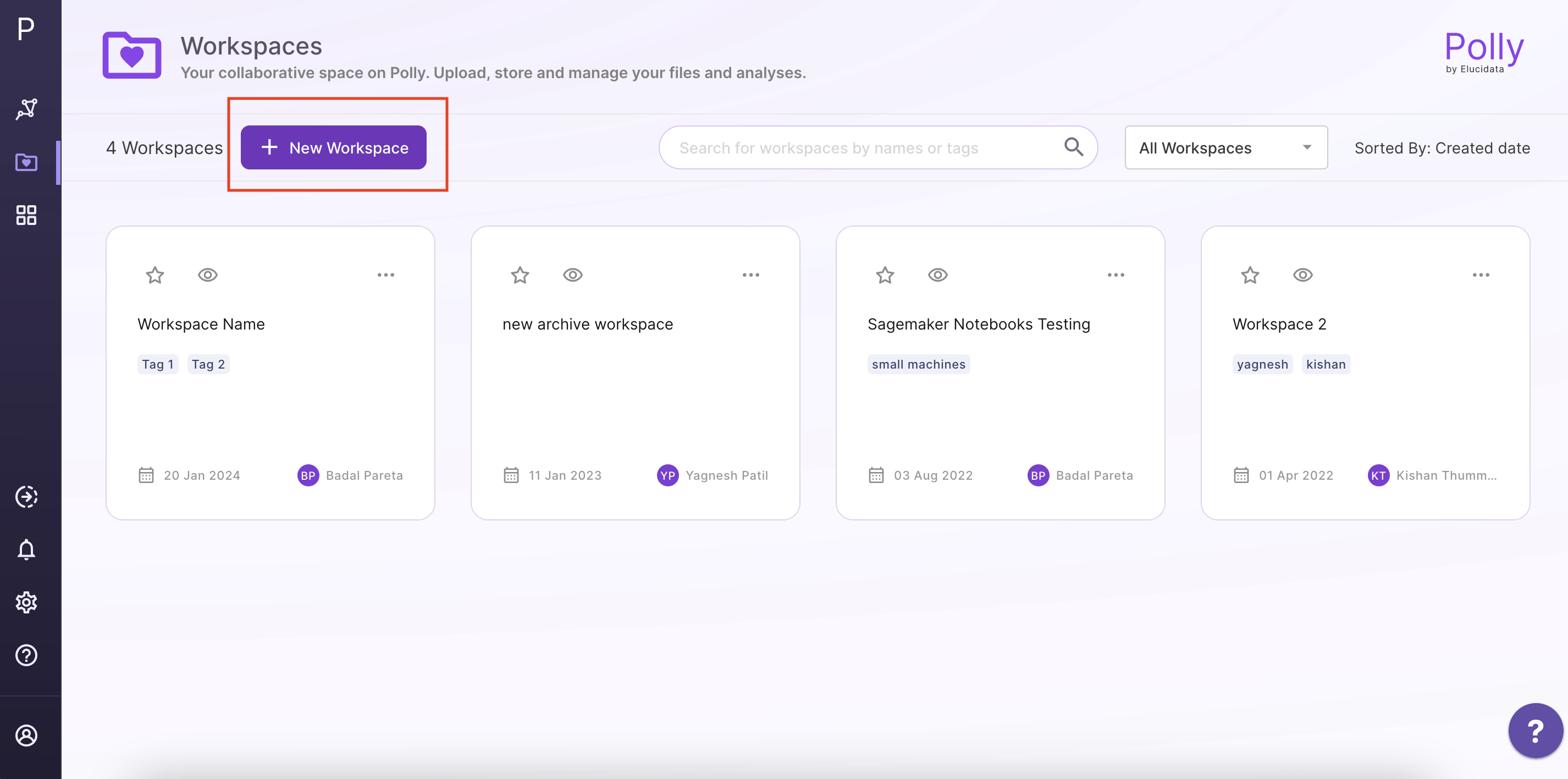This screenshot has height=779, width=1568.
Task: Toggle watch eye on Workspace 2 card
Action: pos(1302,275)
